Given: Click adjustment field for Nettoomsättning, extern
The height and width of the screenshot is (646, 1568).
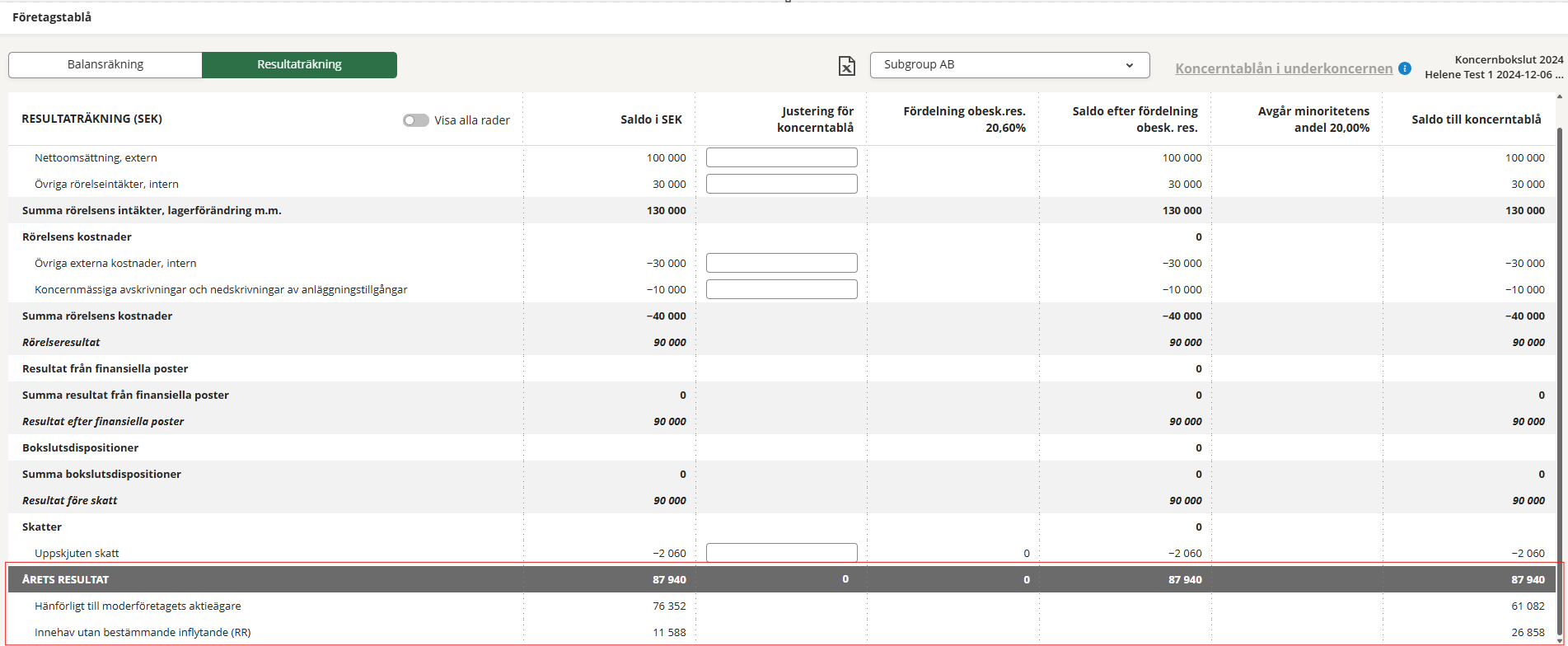Looking at the screenshot, I should click(781, 157).
